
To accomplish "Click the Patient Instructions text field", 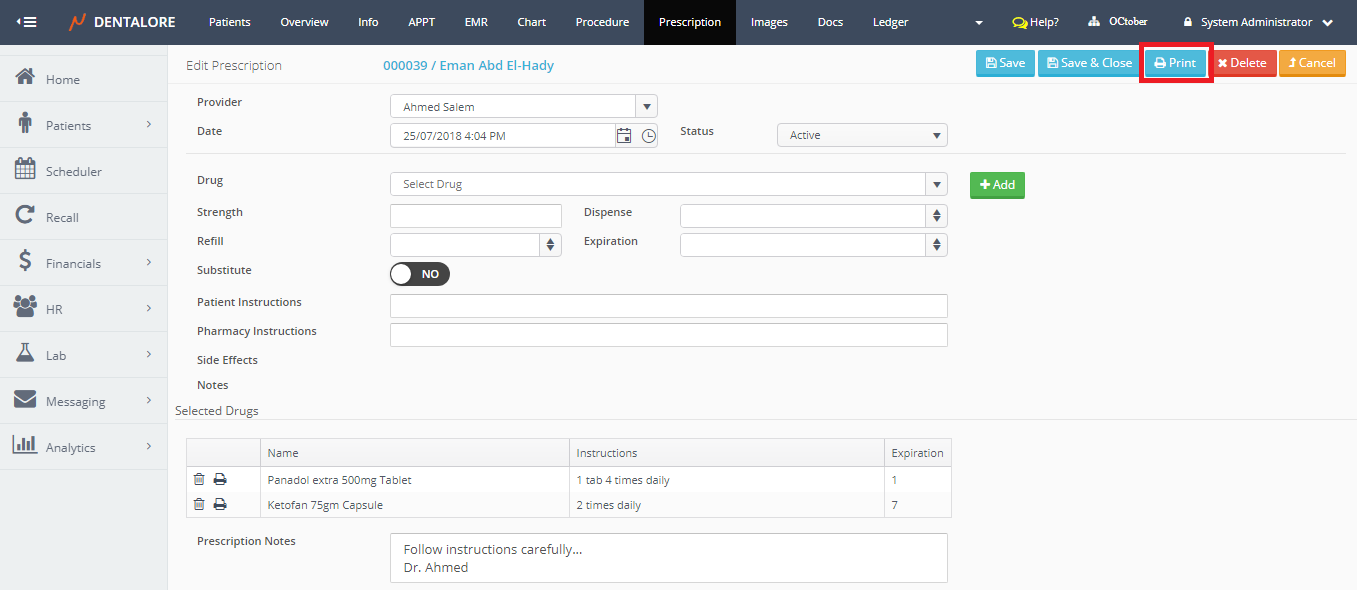I will (668, 306).
